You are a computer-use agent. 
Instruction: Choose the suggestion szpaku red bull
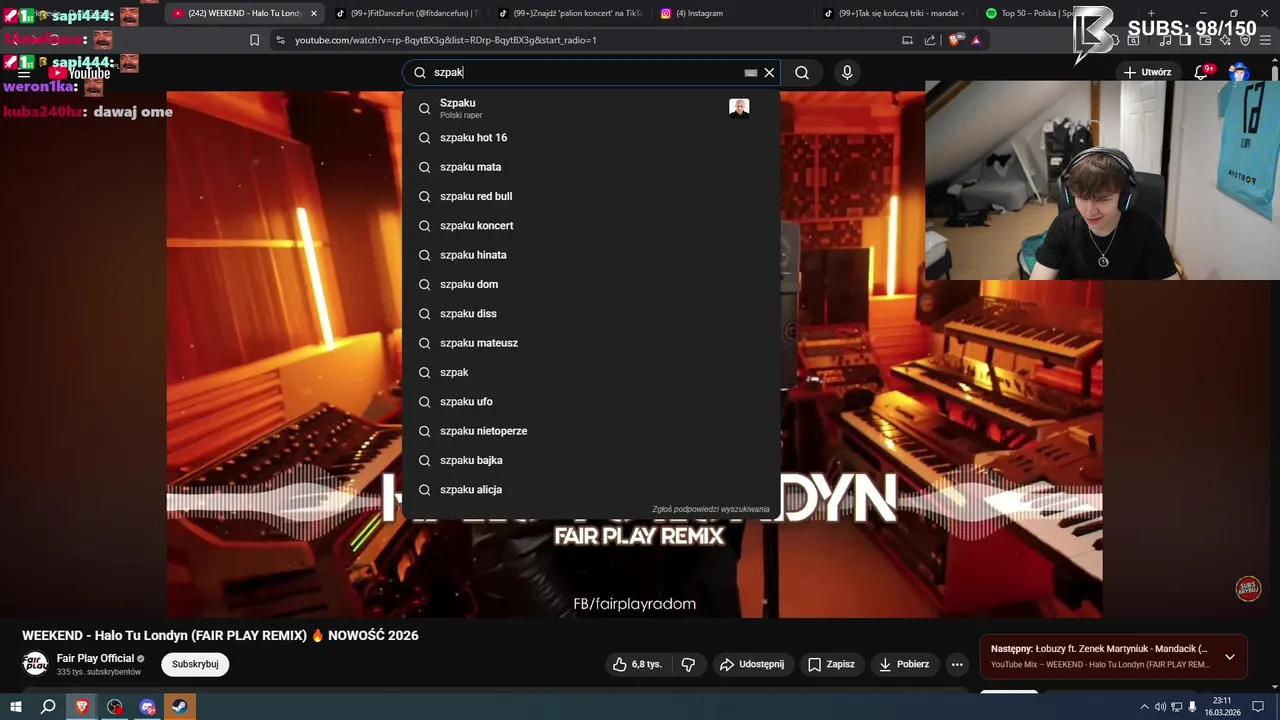591,196
